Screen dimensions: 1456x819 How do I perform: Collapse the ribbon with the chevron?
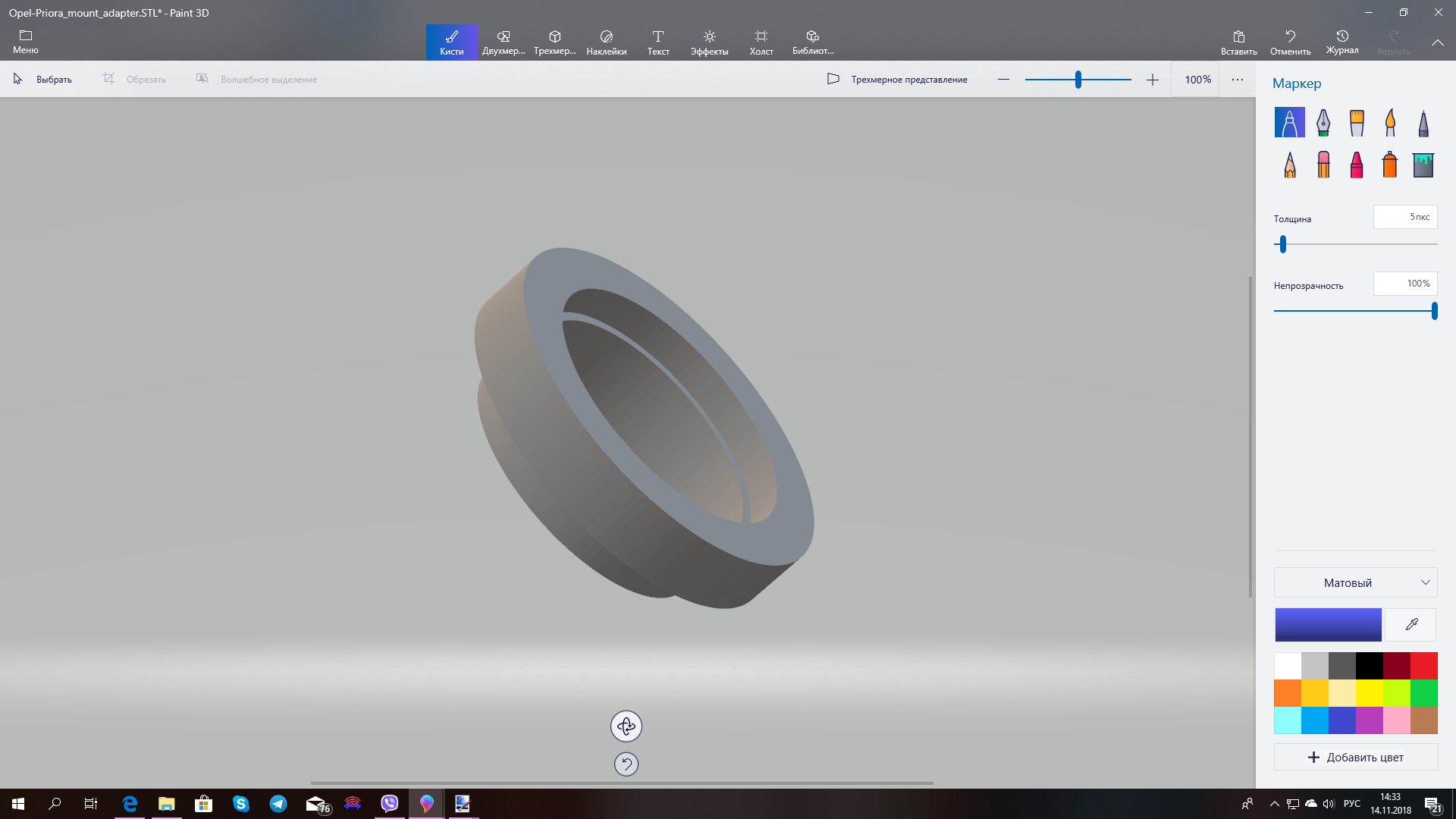point(1437,42)
